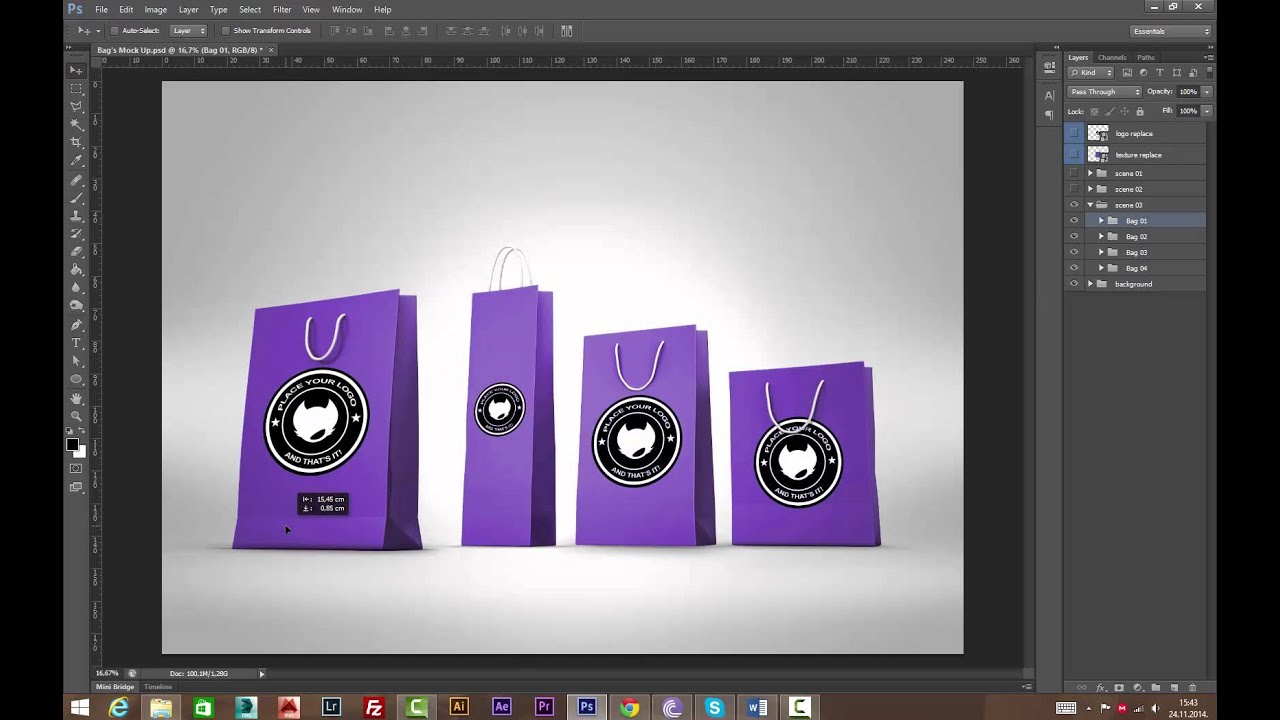Open the Select menu
The width and height of the screenshot is (1280, 720).
[x=250, y=9]
